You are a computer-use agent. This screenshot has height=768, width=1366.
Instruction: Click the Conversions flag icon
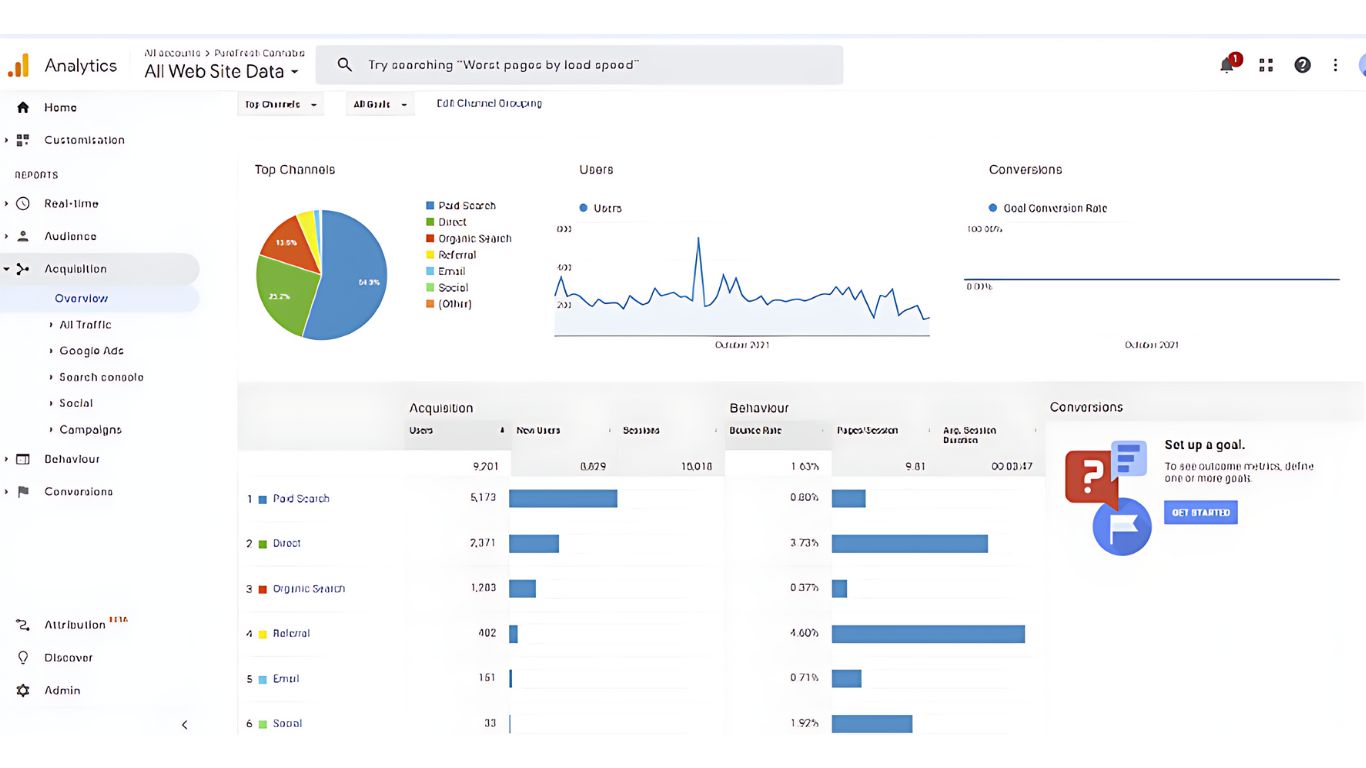[x=23, y=491]
